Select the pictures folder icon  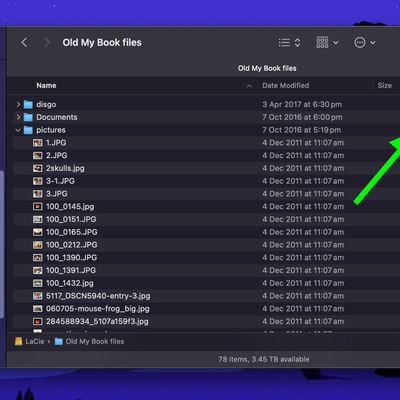tap(28, 130)
